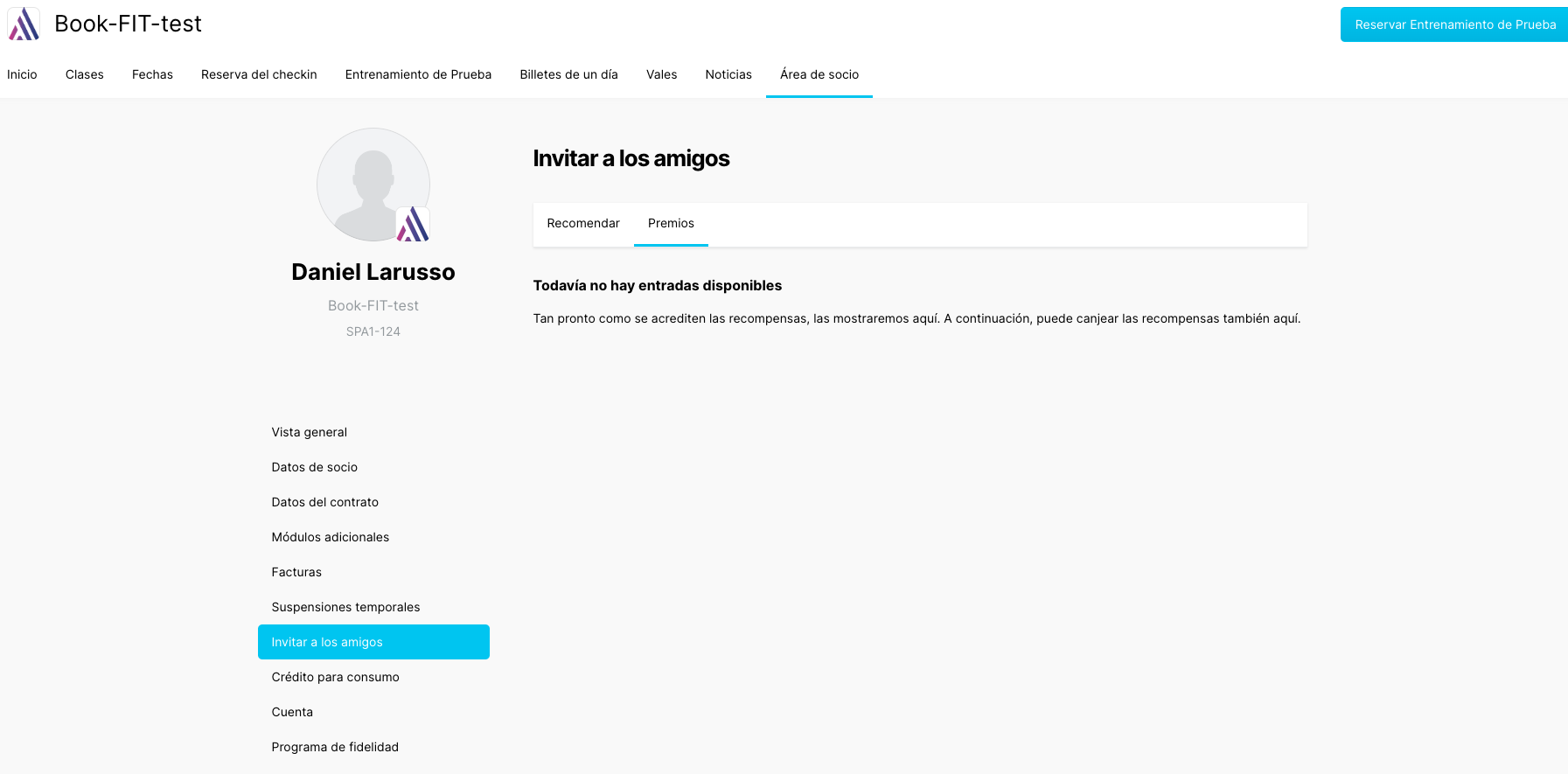Open the Clases menu item
The image size is (1568, 774).
pos(85,74)
